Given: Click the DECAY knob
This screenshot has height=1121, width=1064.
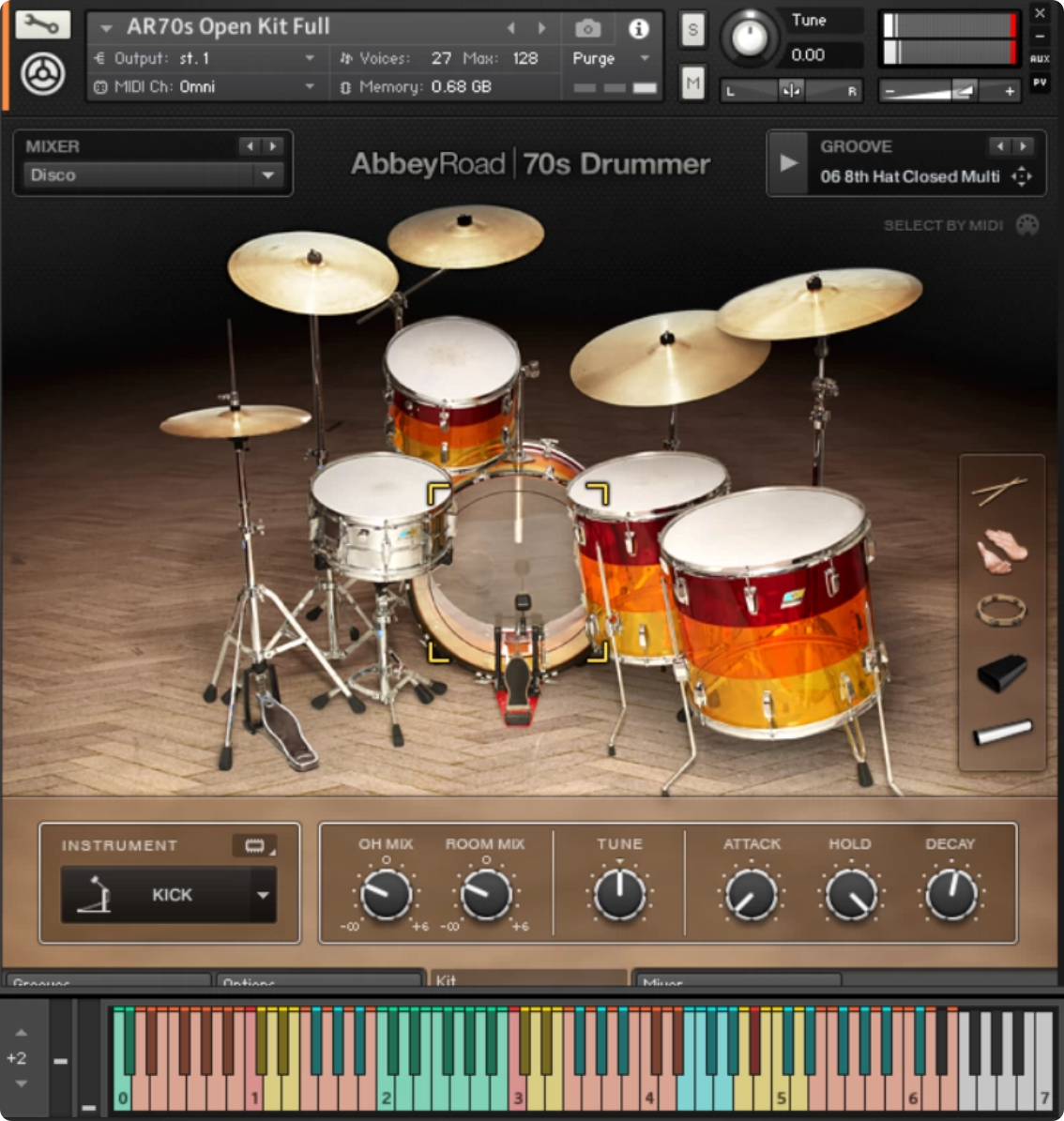Looking at the screenshot, I should coord(951,894).
